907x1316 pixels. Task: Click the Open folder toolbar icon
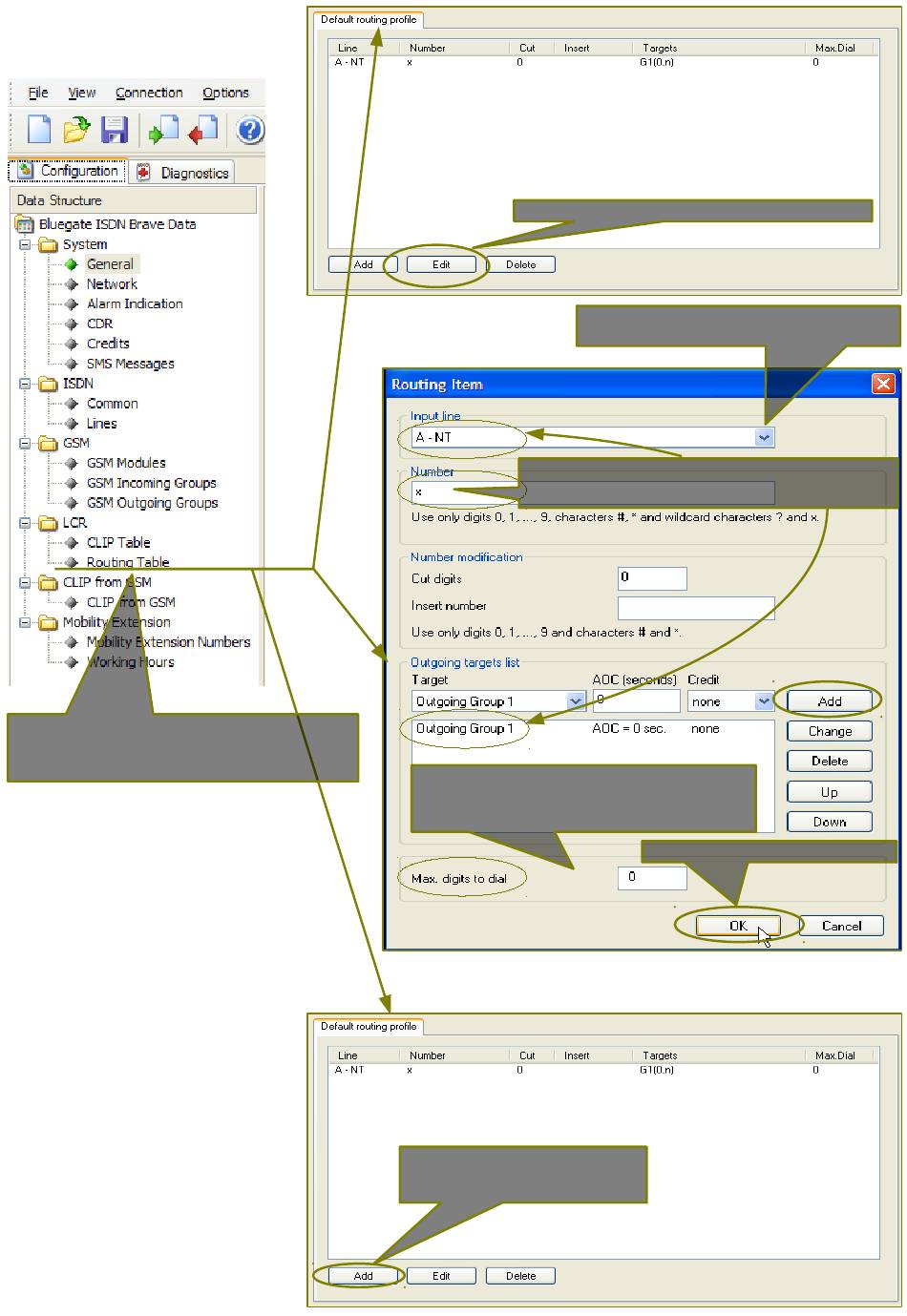pos(76,130)
